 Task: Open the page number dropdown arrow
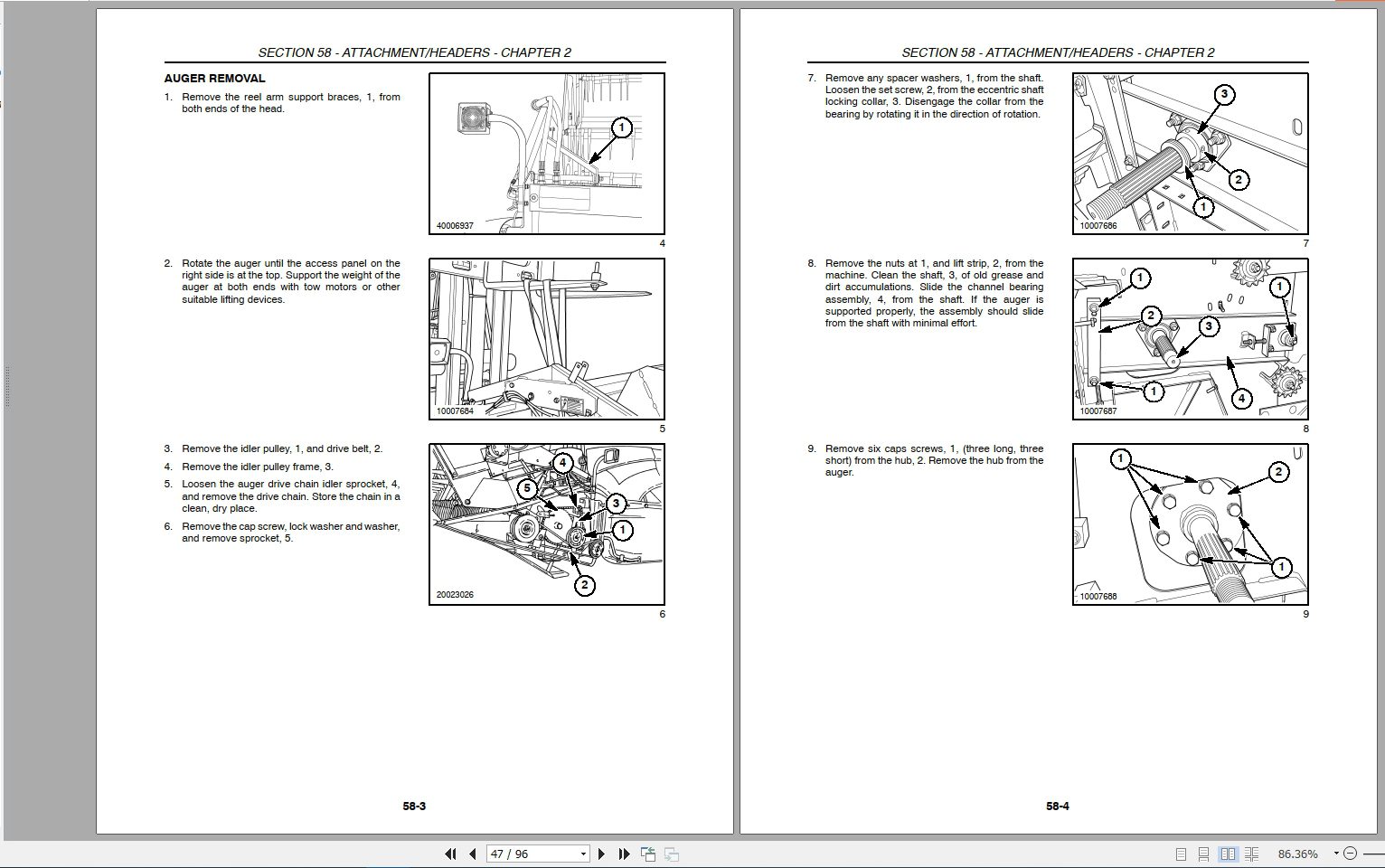(583, 854)
